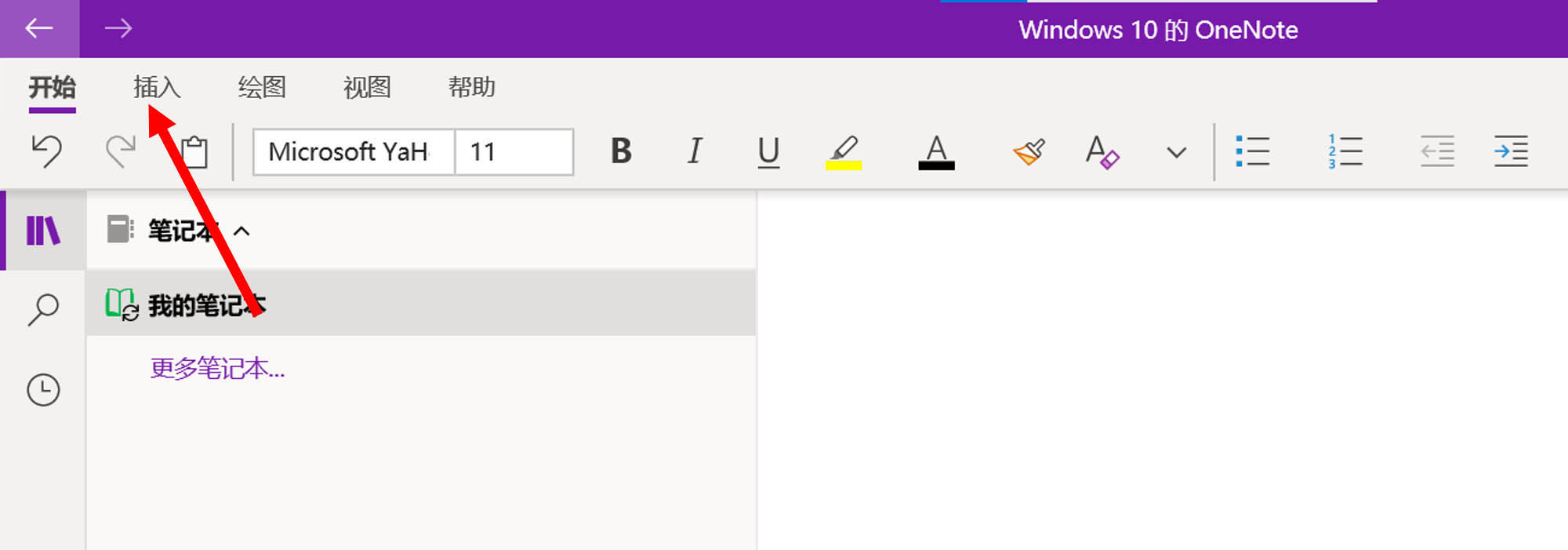
Task: Redo the last action
Action: point(121,151)
